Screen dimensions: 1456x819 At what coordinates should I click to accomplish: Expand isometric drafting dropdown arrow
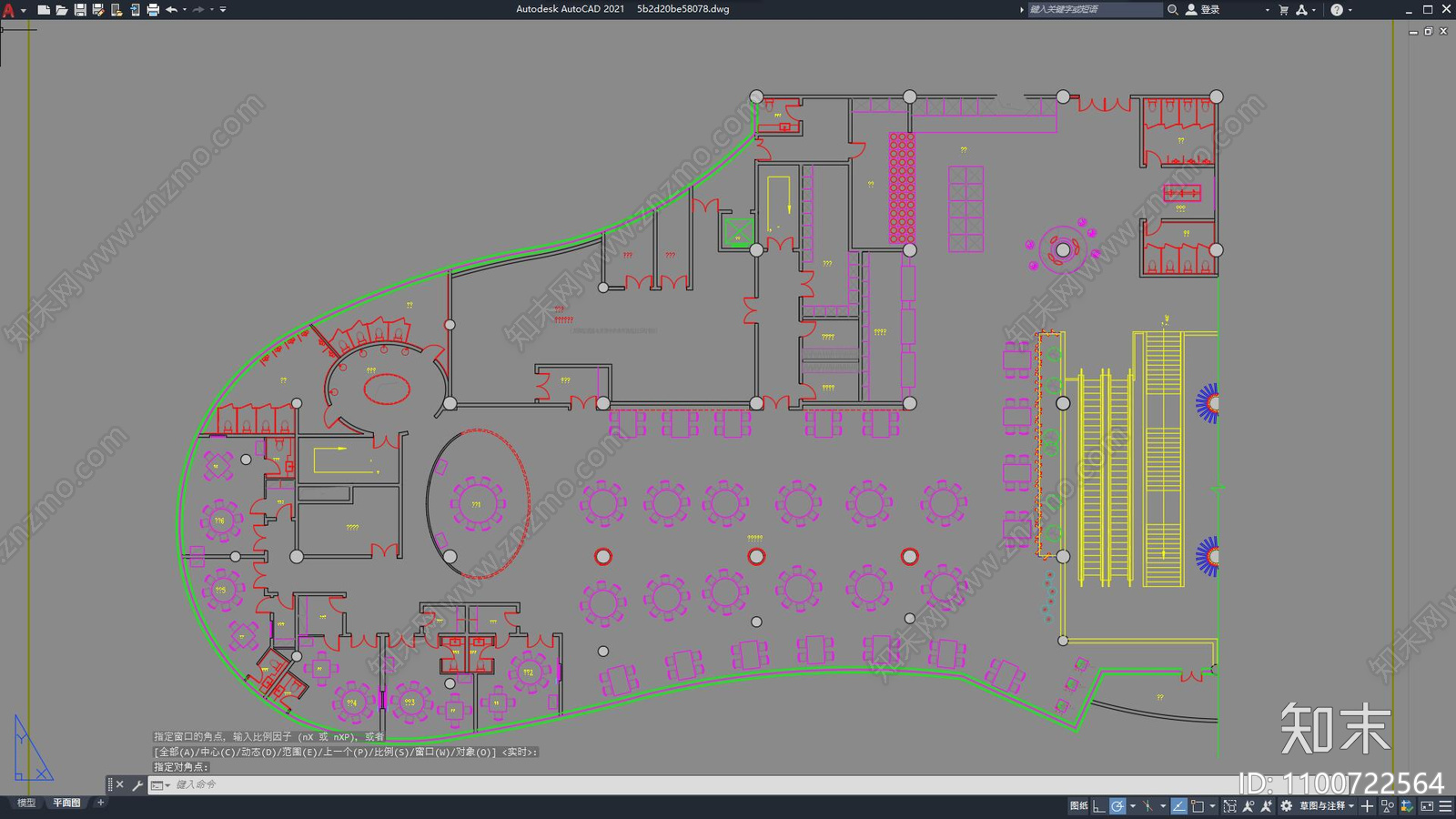point(1163,806)
